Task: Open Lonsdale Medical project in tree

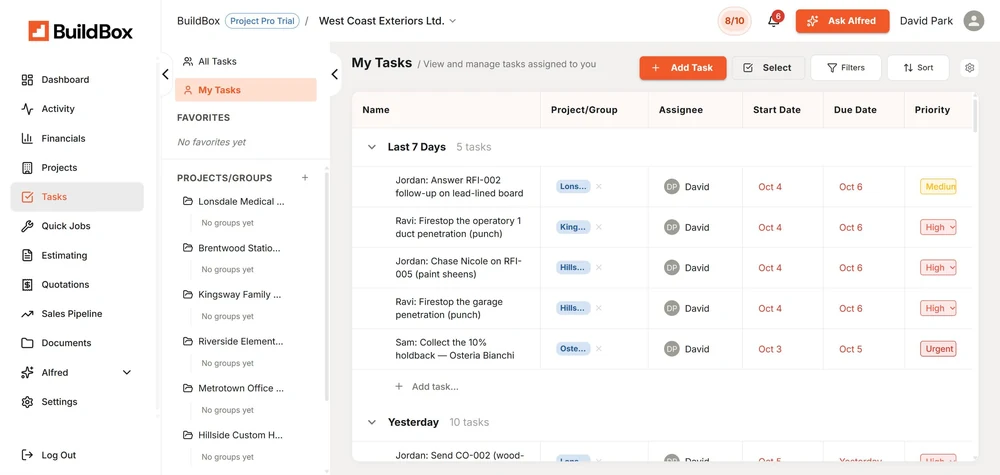Action: (241, 201)
